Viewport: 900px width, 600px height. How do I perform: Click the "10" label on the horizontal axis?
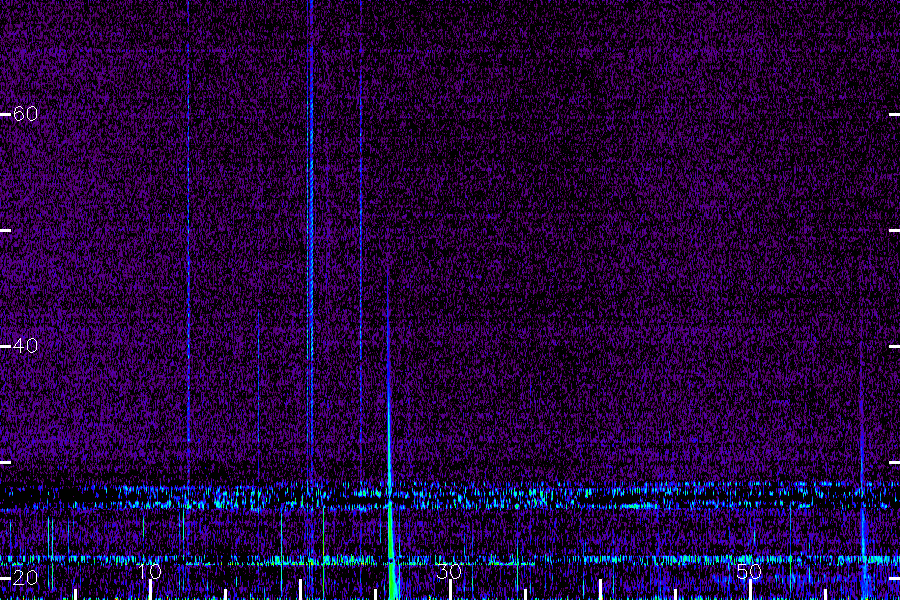[x=149, y=572]
